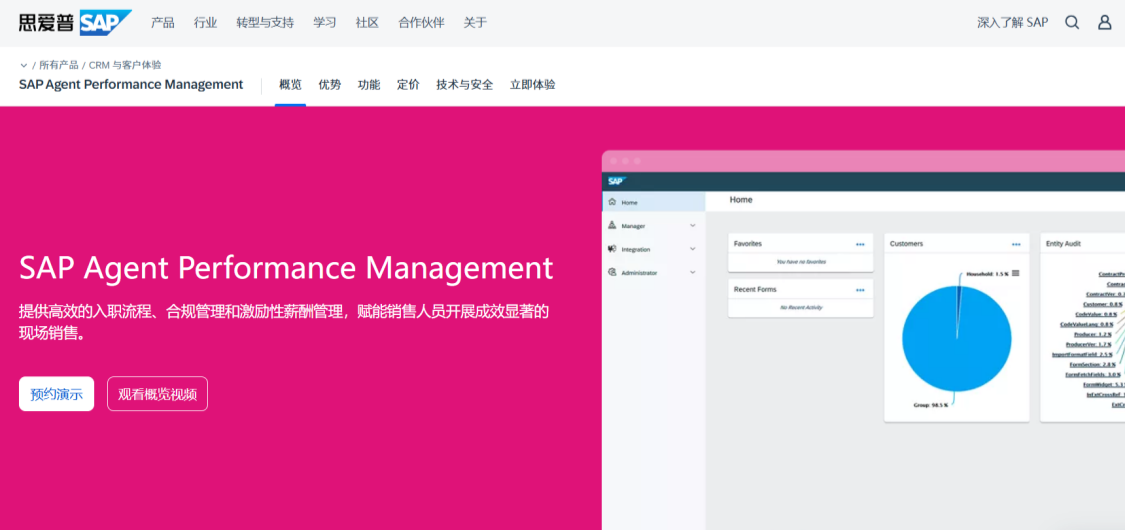Click 'No Recent Activity' text
1125x530 pixels.
801,308
